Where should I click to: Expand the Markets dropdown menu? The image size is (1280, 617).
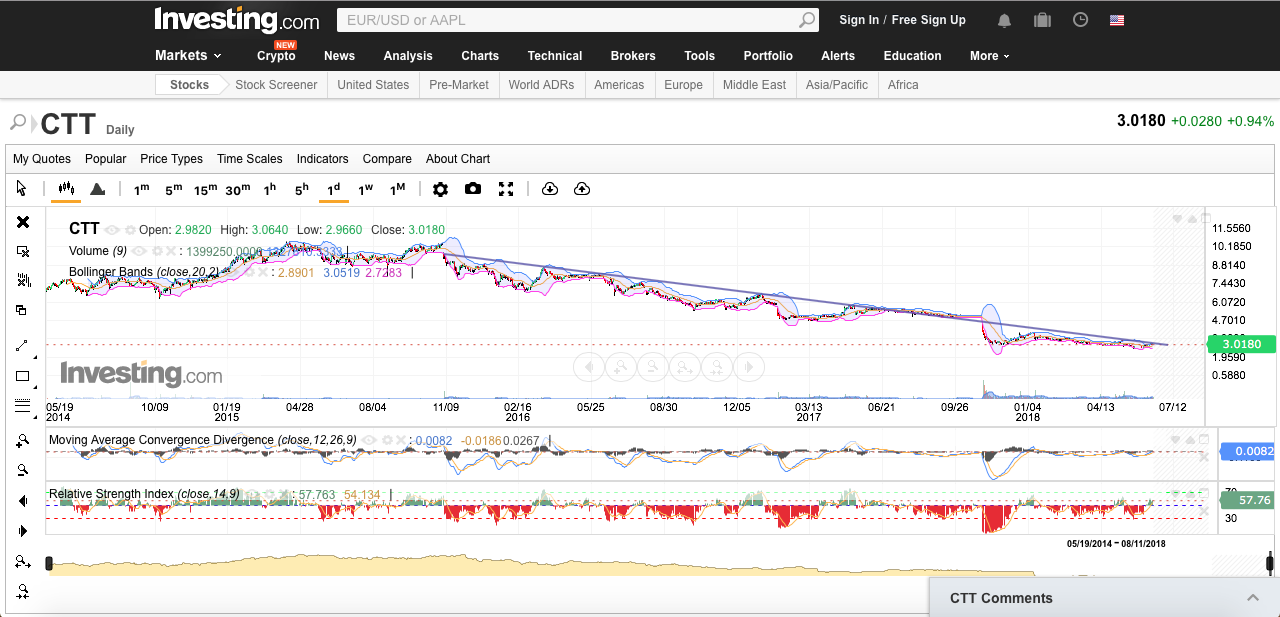click(x=188, y=56)
